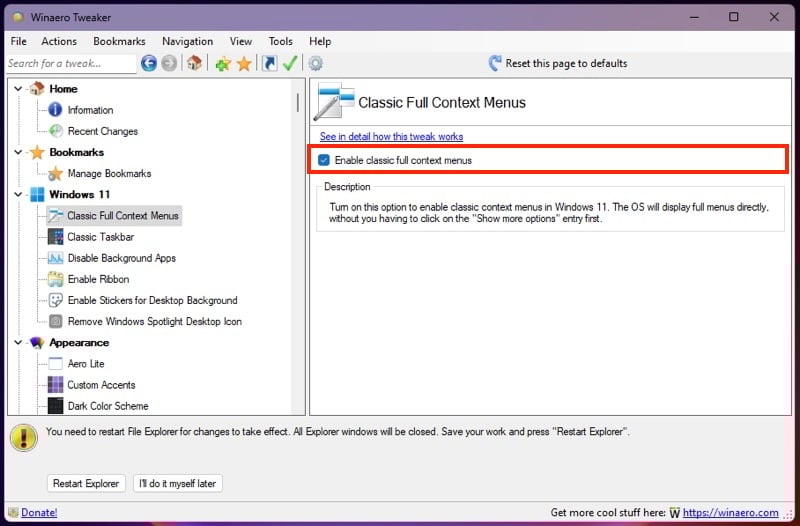Screen dimensions: 800x526
Task: Select Enable Stickers for Desktop Background text
Action: (153, 300)
